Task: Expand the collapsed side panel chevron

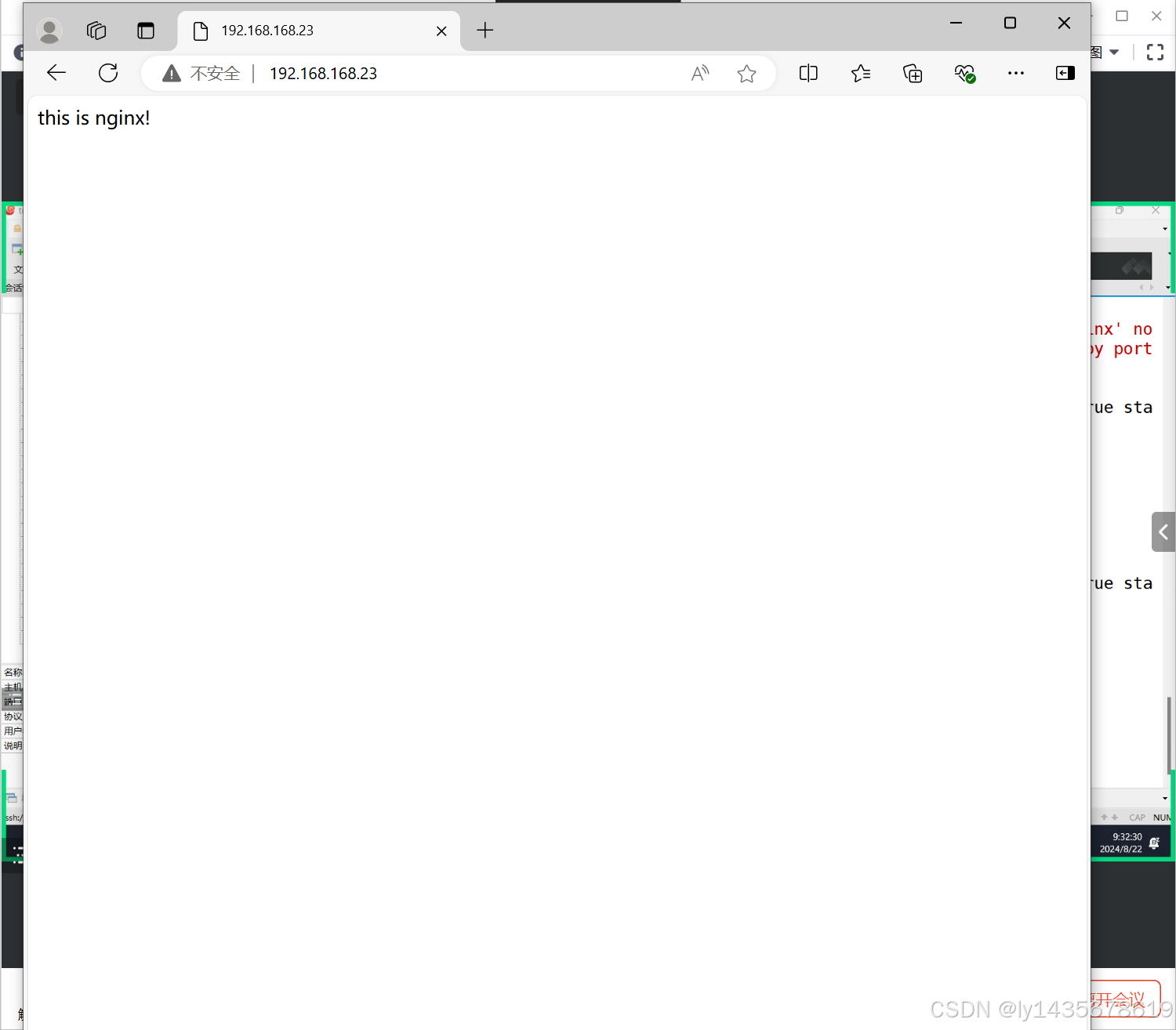Action: (x=1163, y=532)
